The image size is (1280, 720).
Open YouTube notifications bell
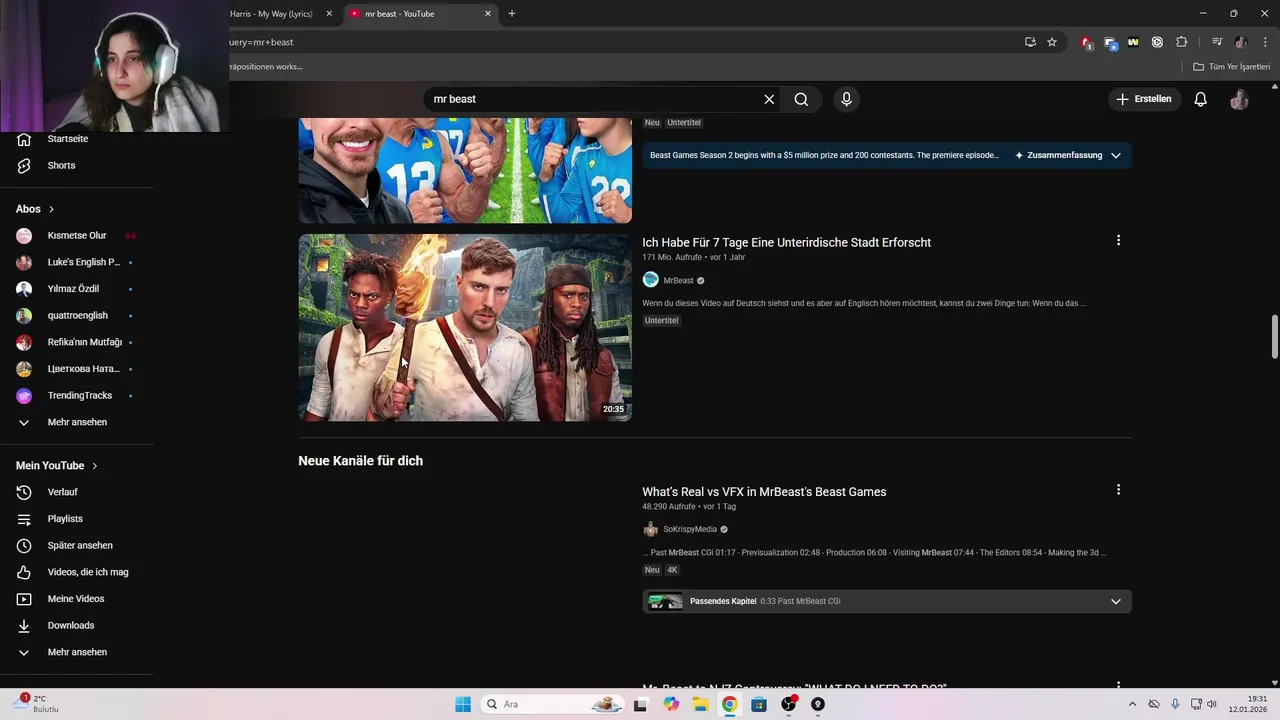(x=1200, y=99)
